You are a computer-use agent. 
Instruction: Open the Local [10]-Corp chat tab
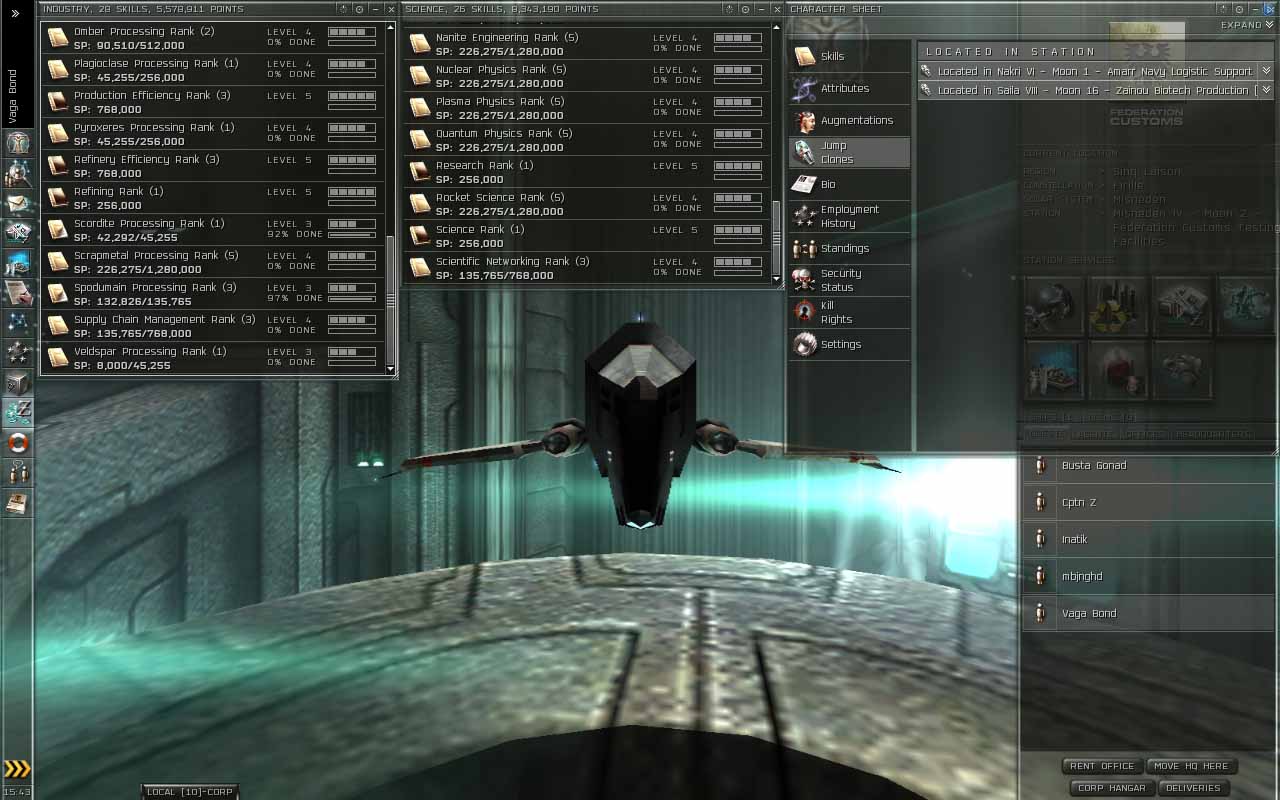[189, 792]
